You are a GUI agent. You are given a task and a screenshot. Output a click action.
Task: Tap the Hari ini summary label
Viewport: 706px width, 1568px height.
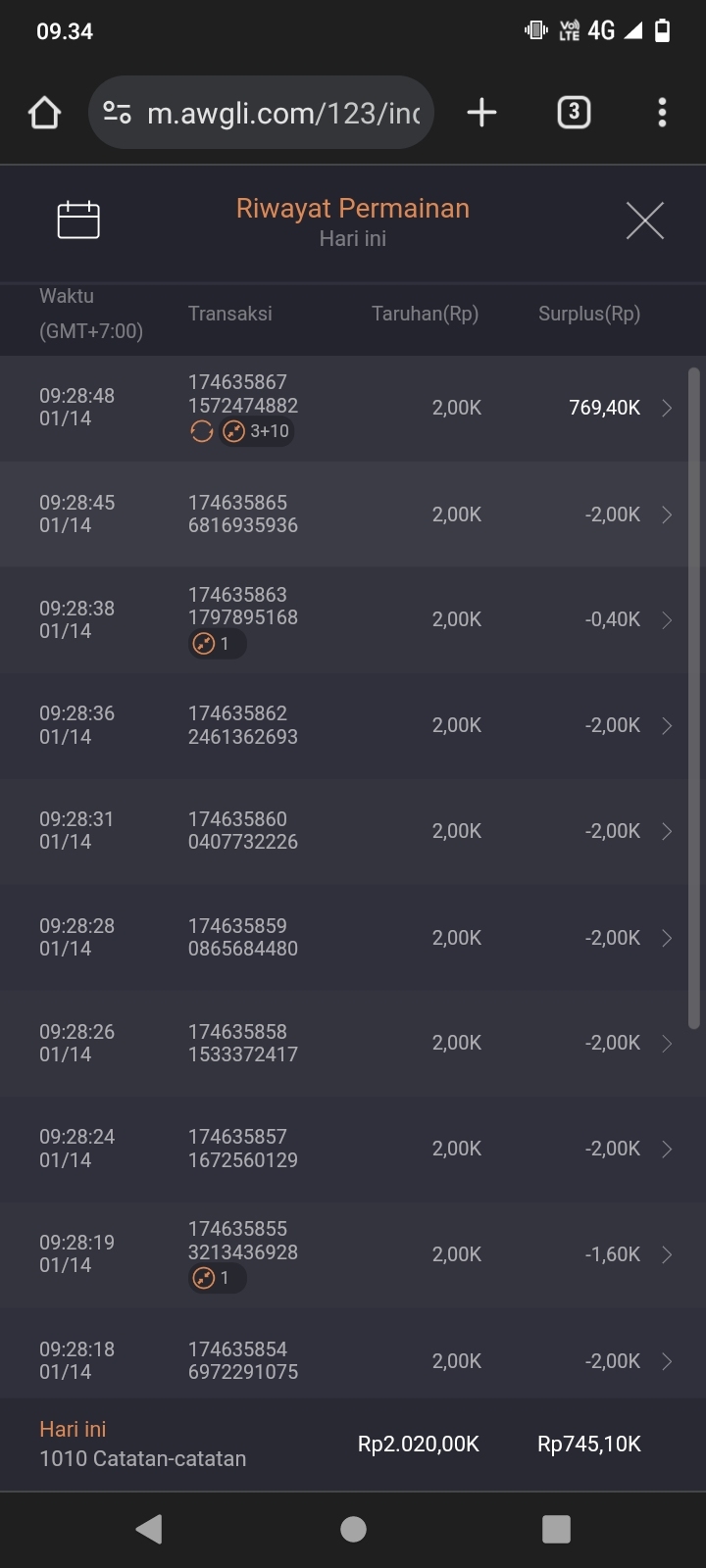click(x=73, y=1429)
